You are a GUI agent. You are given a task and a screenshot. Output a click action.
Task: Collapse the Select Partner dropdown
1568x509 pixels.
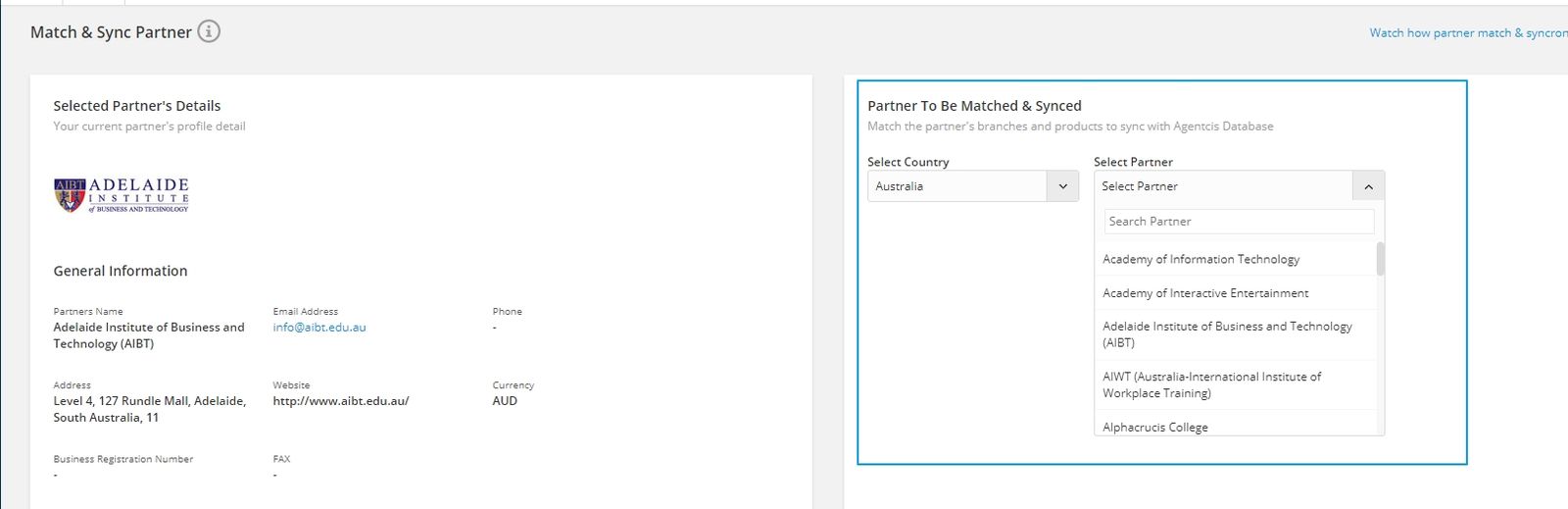point(1239,186)
